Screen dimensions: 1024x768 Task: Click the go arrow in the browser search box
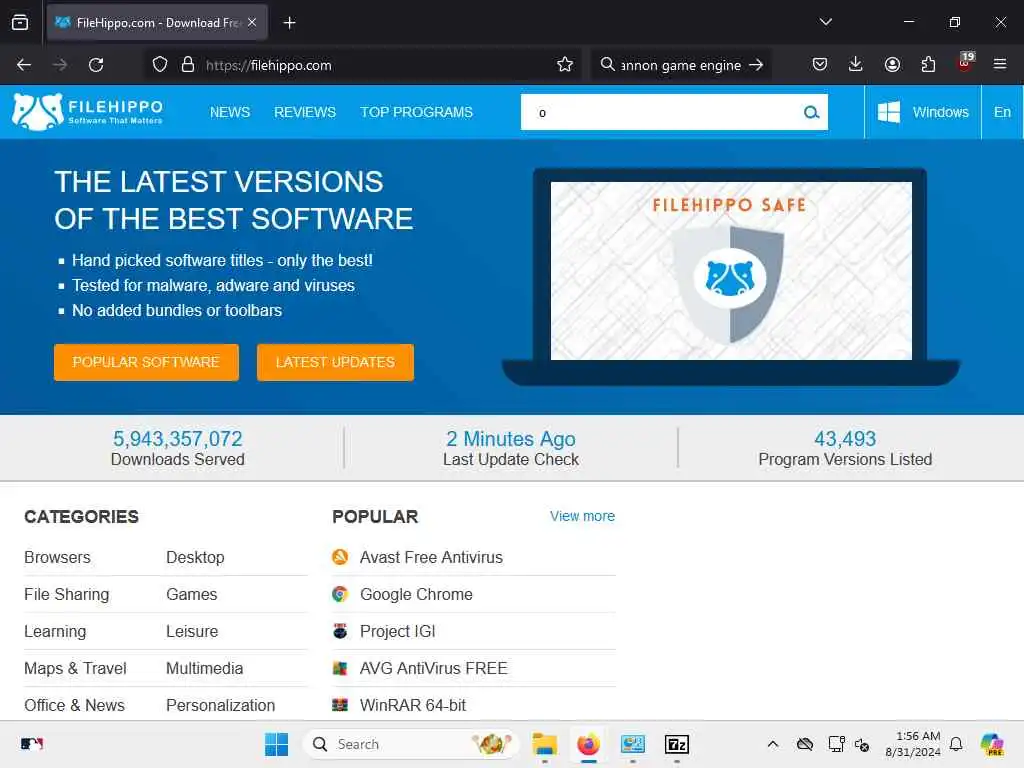click(x=756, y=65)
